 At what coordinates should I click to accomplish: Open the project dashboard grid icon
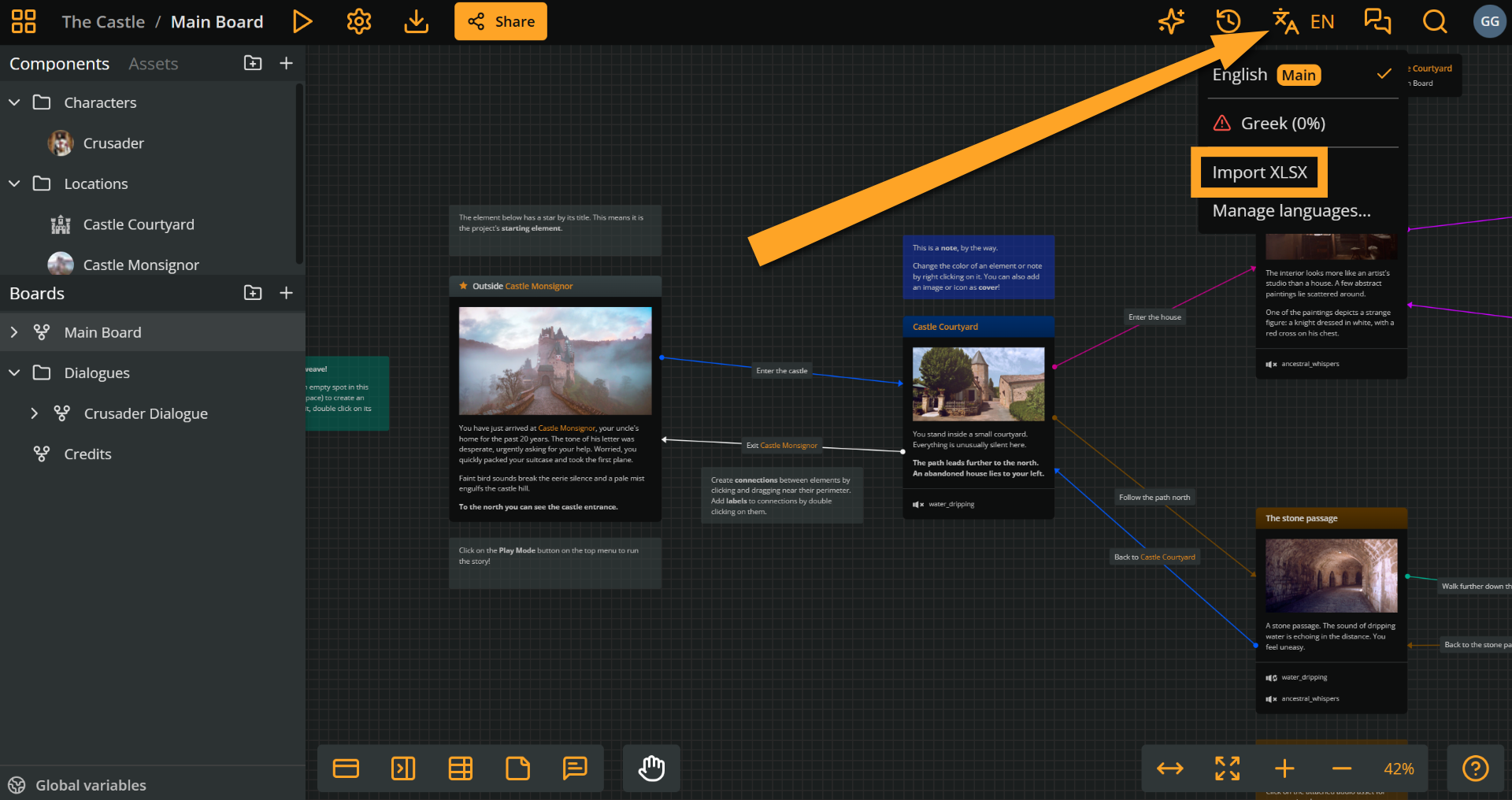(x=24, y=21)
